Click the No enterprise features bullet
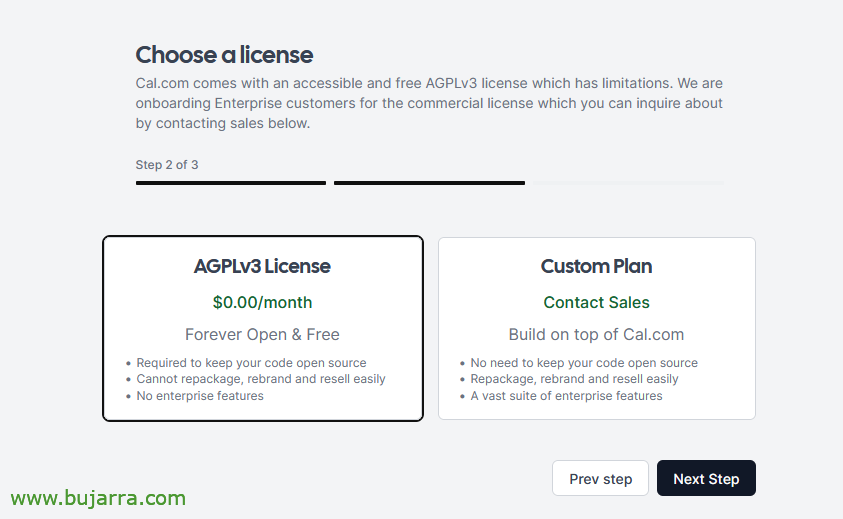843x519 pixels. 200,396
